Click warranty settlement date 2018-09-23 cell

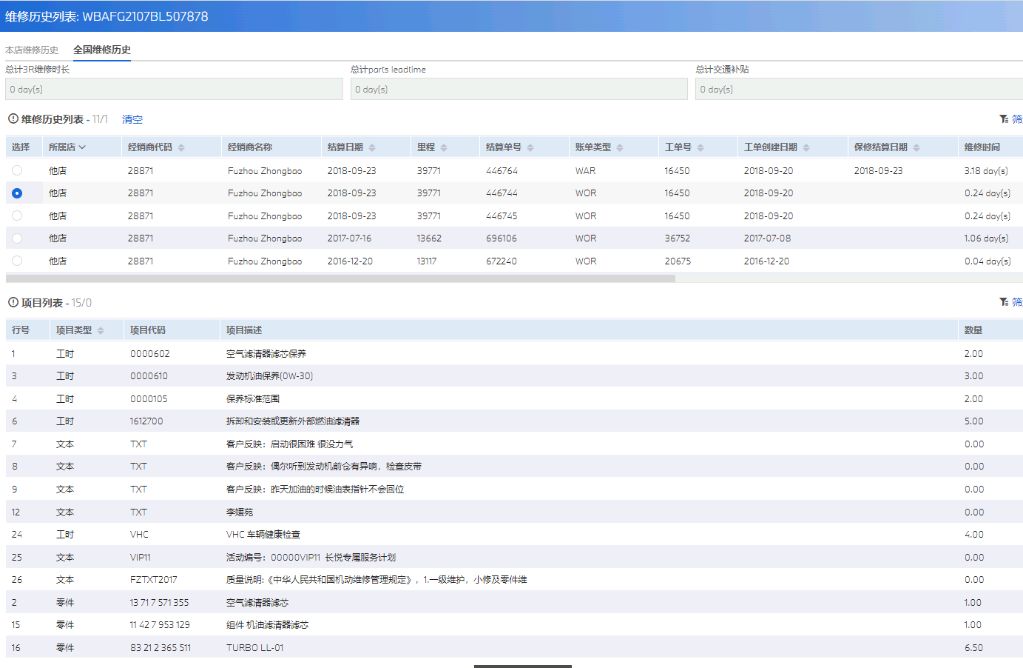[878, 171]
